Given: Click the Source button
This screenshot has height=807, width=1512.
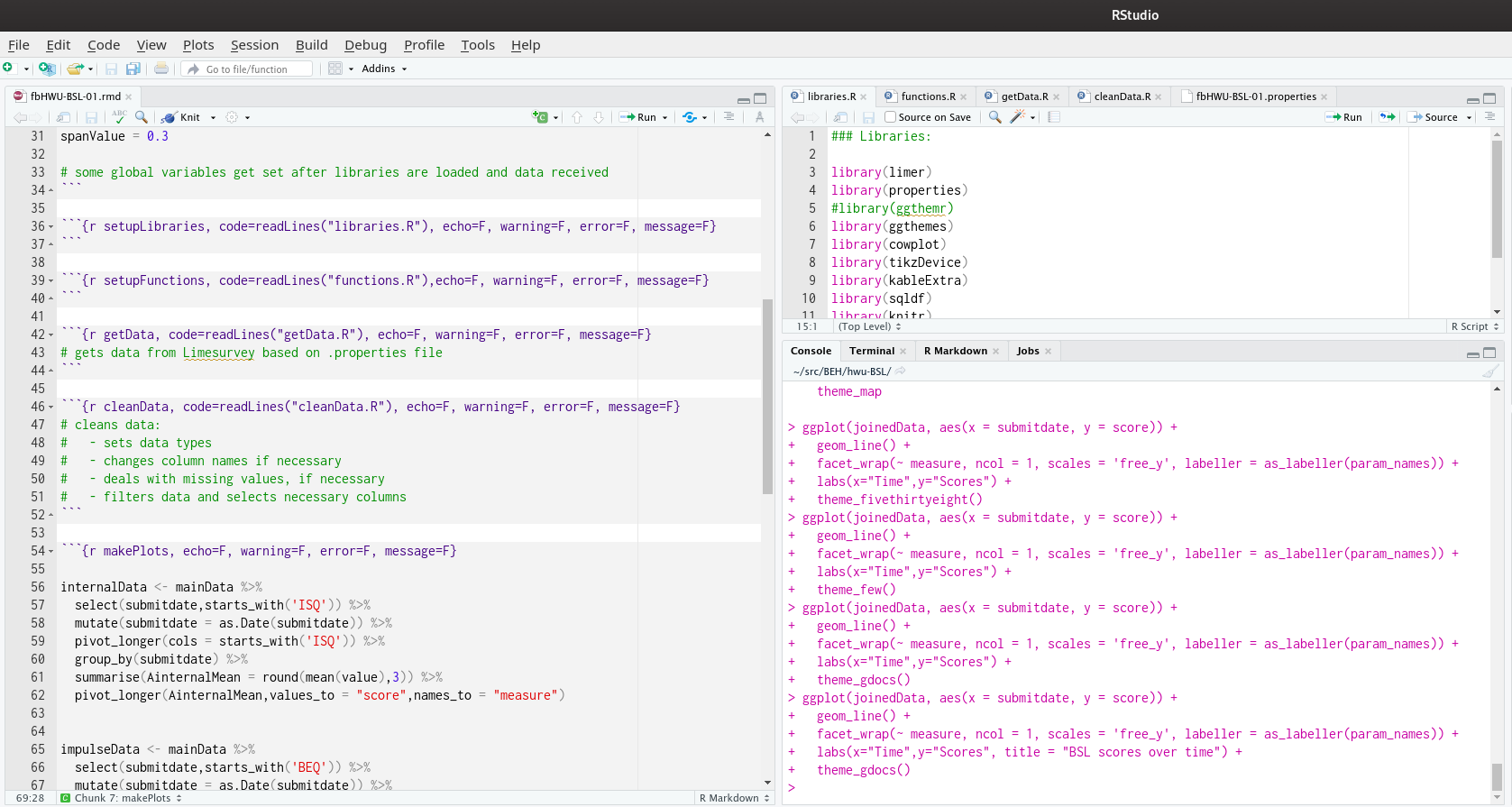Looking at the screenshot, I should 1434,117.
